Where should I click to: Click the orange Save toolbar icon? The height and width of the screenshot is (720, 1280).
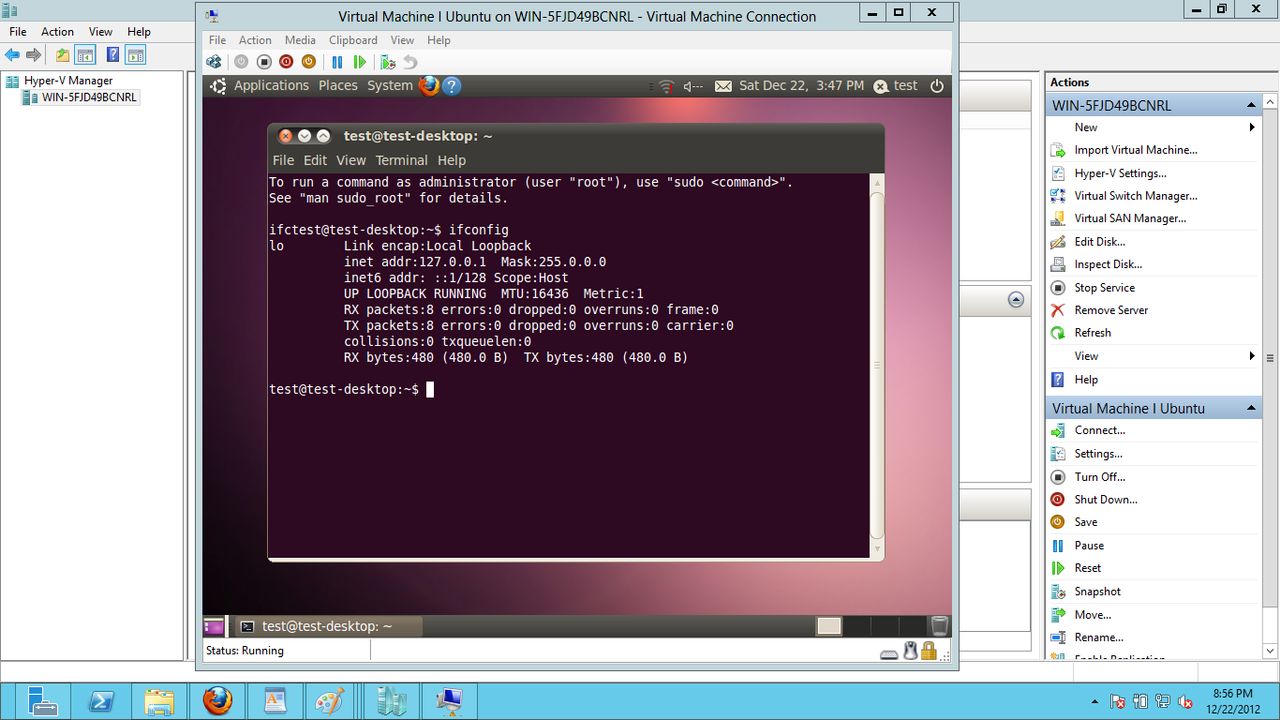(308, 62)
